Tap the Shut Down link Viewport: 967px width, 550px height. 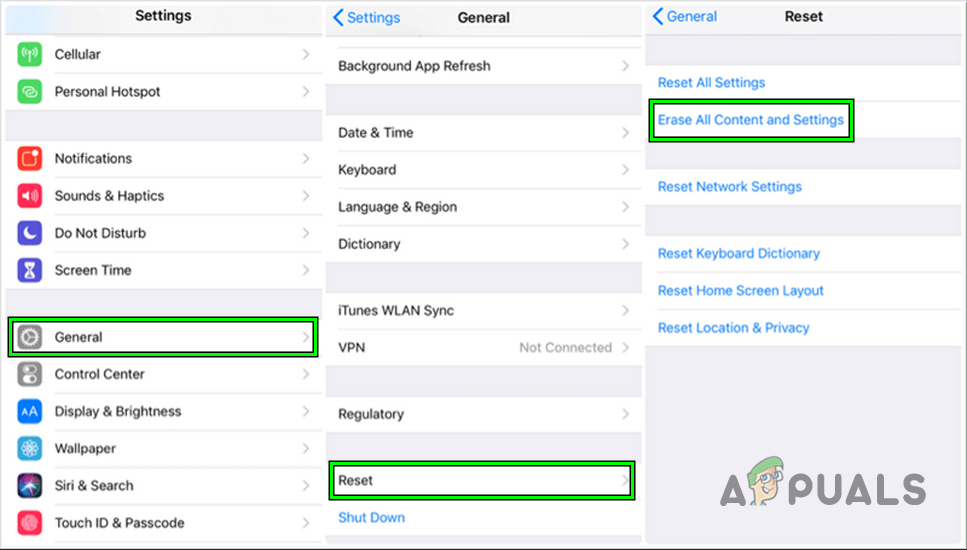(x=371, y=518)
